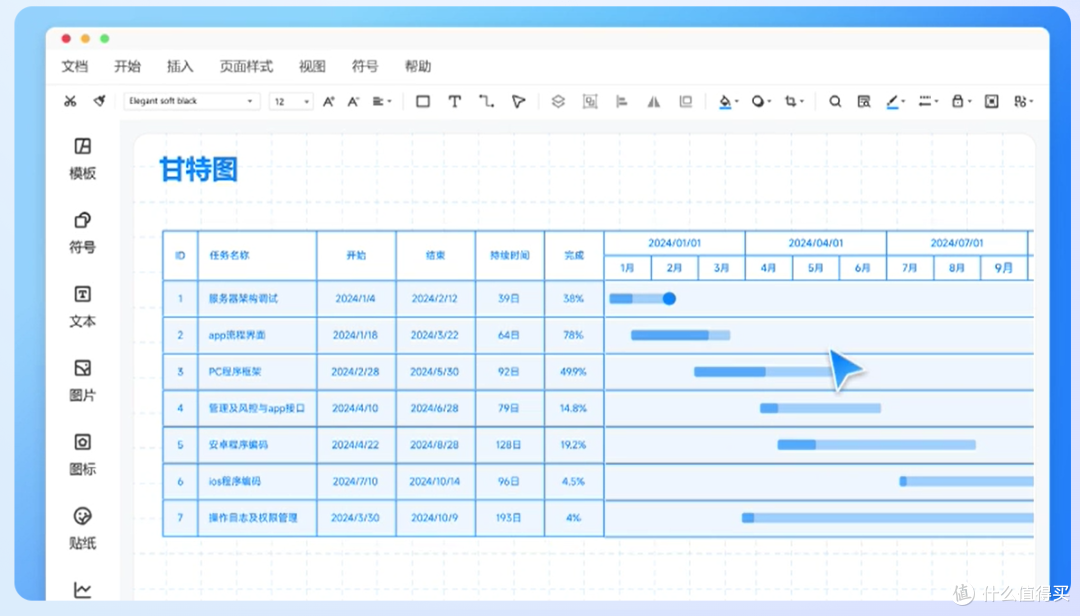Open the Crop tool dropdown
Viewport: 1080px width, 616px height.
[x=793, y=101]
